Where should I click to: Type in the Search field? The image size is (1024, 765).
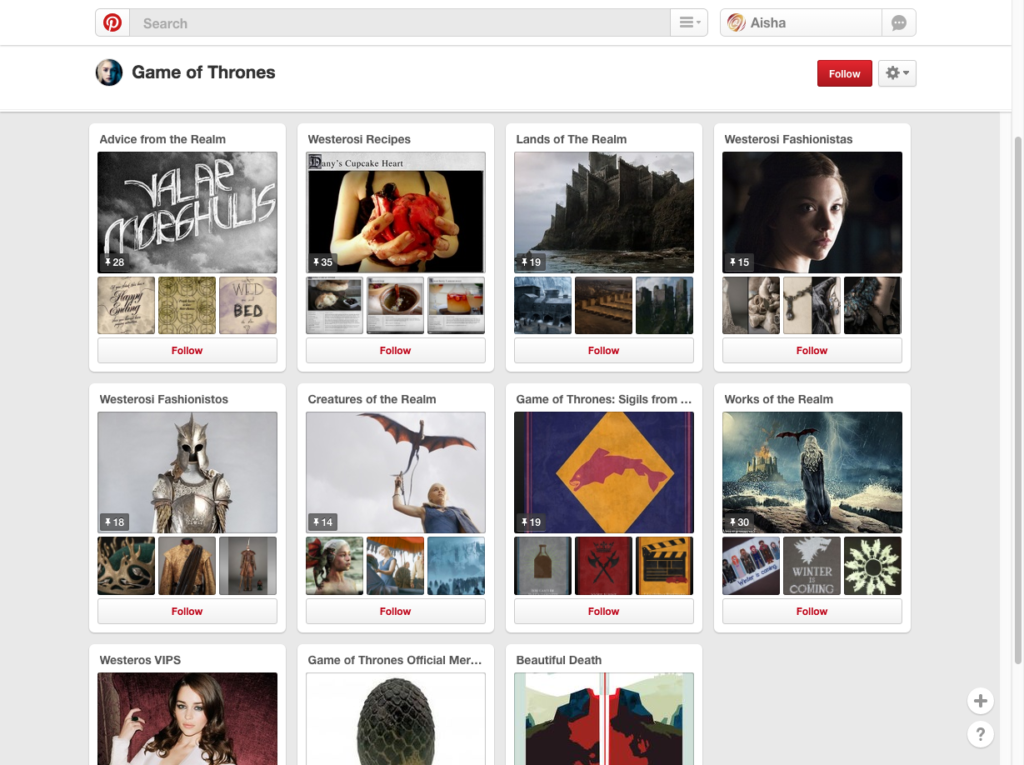(x=400, y=23)
